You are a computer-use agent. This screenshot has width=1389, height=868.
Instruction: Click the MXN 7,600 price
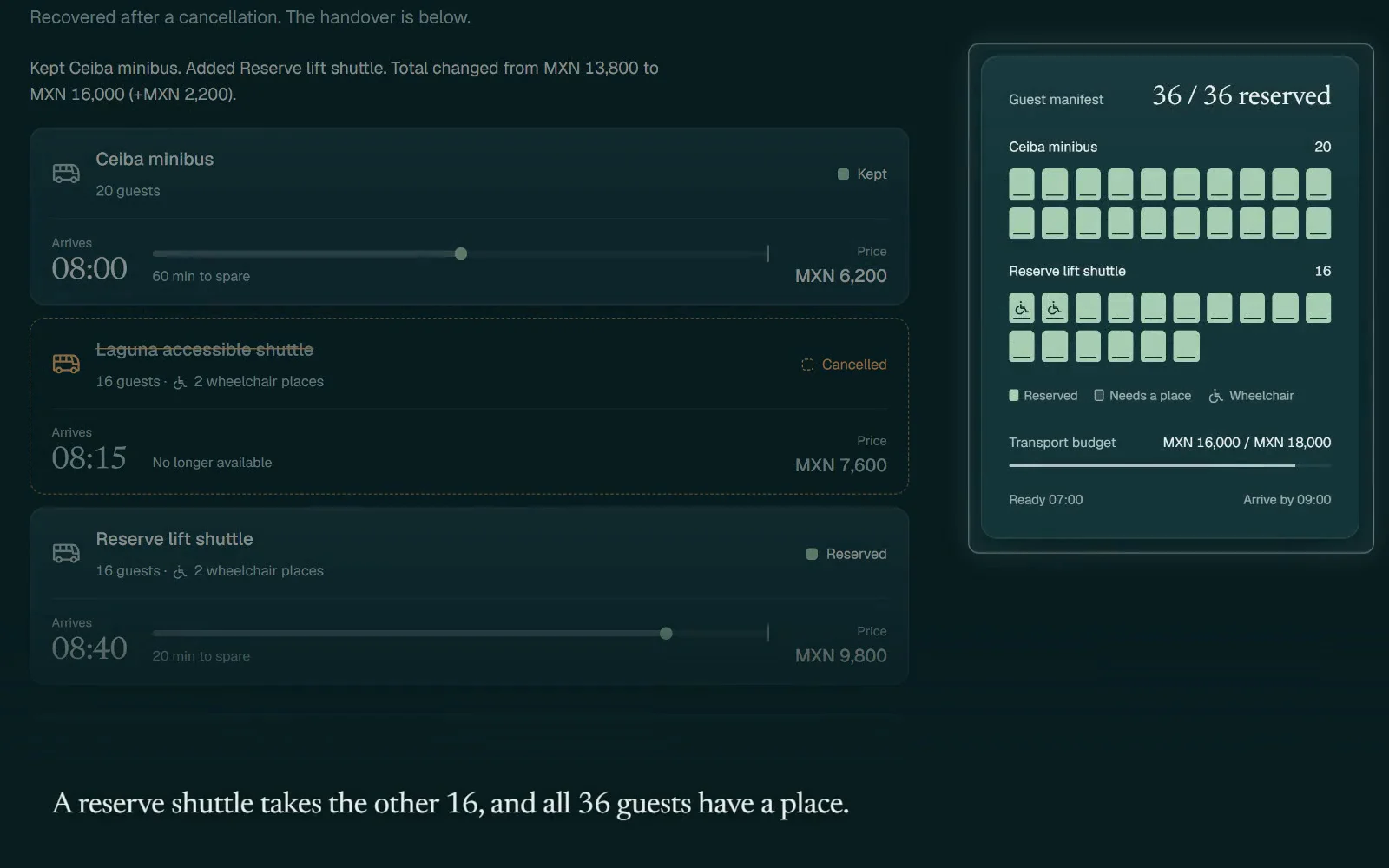pos(840,465)
